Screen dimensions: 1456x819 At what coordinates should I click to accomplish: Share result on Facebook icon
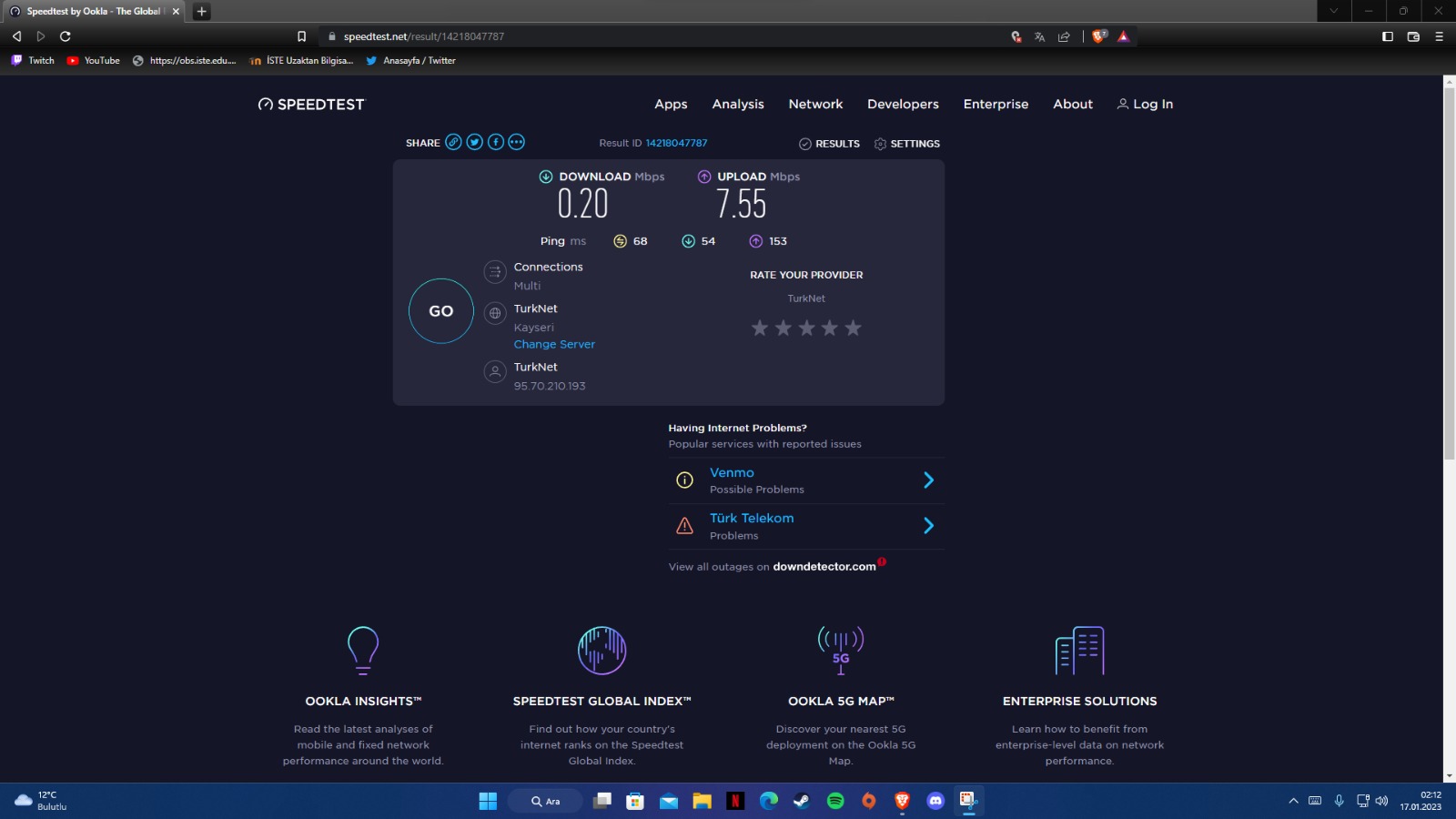coord(495,142)
